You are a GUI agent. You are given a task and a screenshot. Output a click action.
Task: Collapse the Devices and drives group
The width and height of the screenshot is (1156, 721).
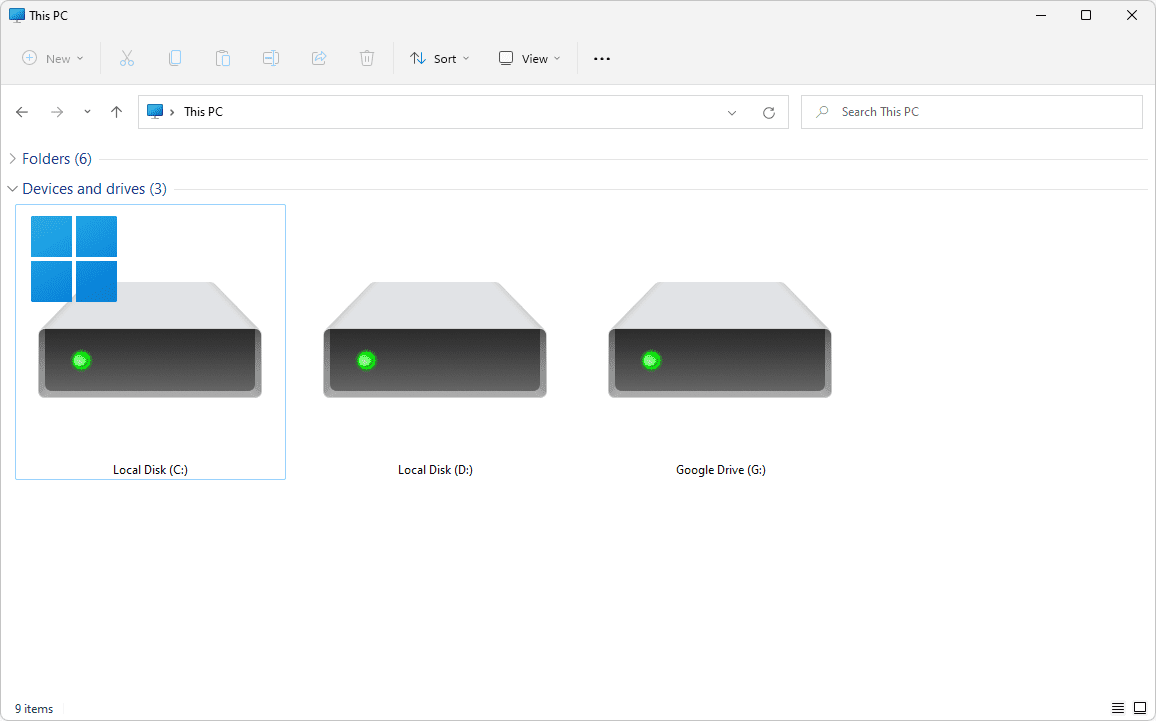point(12,189)
